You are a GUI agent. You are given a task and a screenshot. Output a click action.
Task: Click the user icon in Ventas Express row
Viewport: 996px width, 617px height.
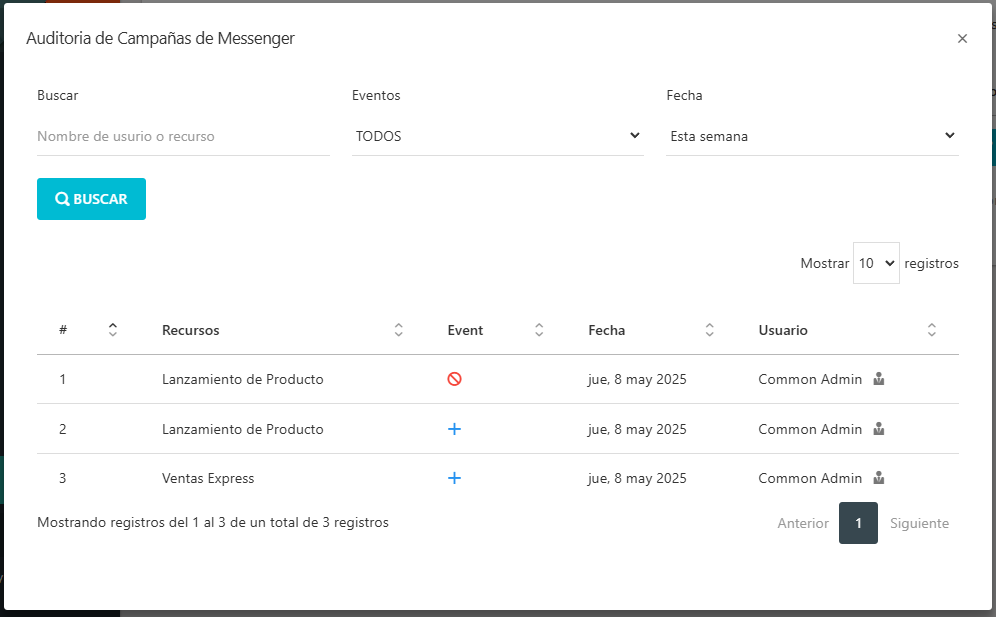pos(879,479)
